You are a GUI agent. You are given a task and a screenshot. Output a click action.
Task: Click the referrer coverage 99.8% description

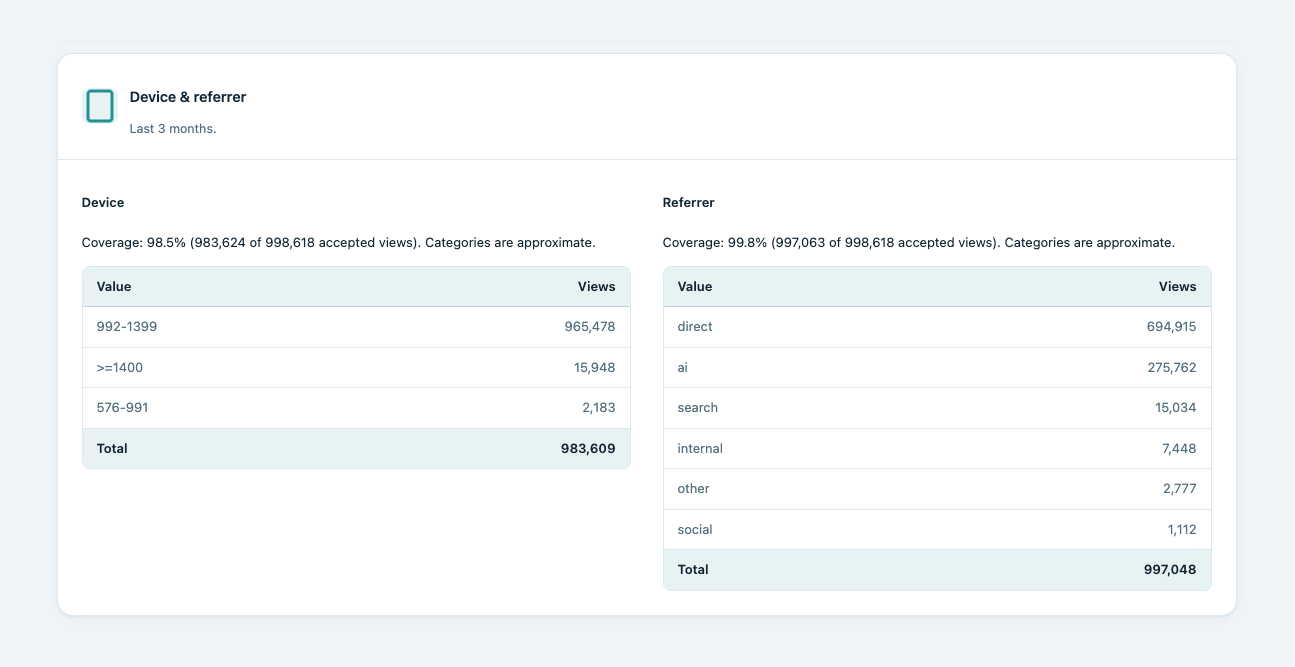point(919,242)
